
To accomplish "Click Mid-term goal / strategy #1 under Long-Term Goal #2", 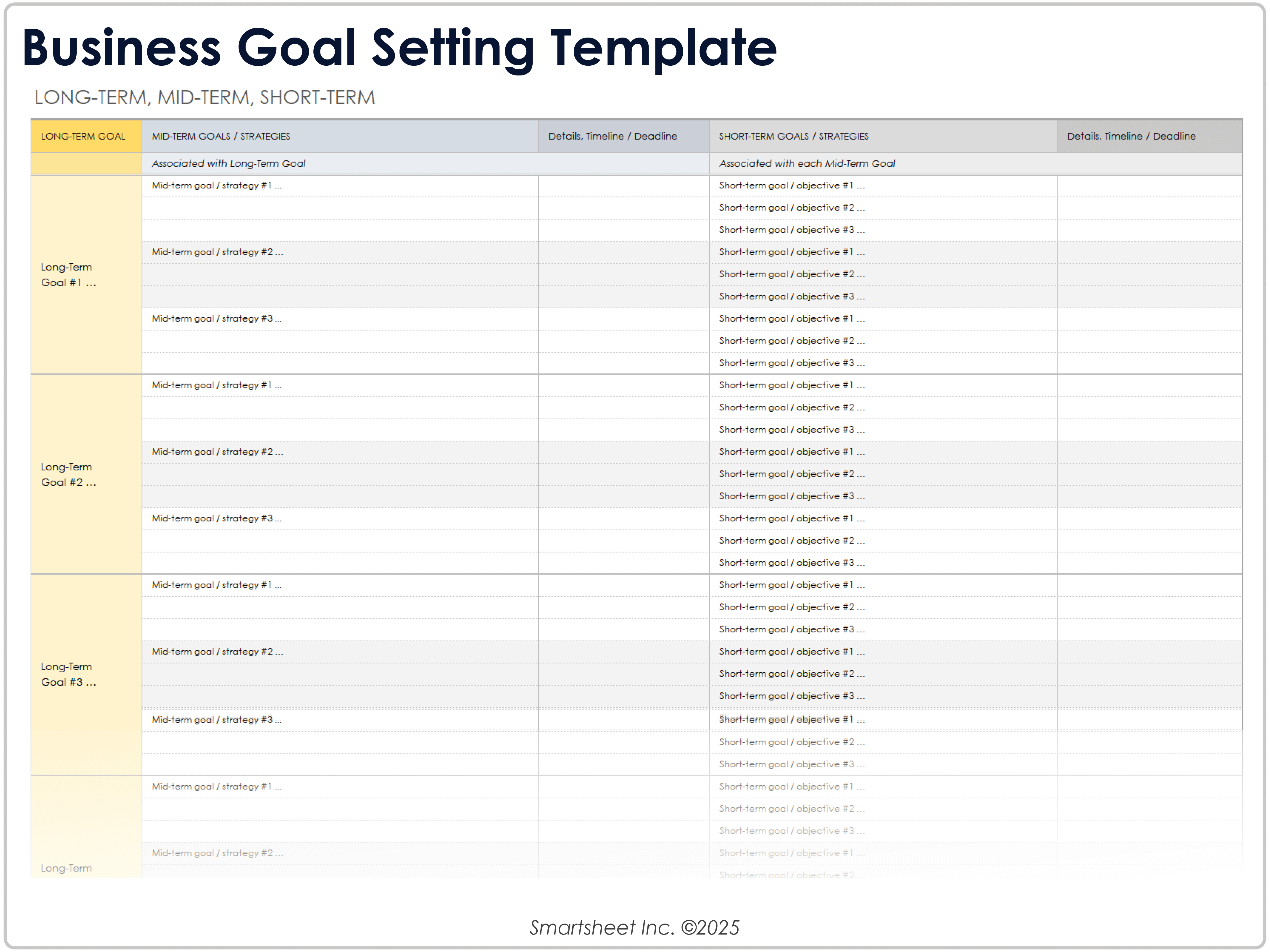I will point(217,385).
